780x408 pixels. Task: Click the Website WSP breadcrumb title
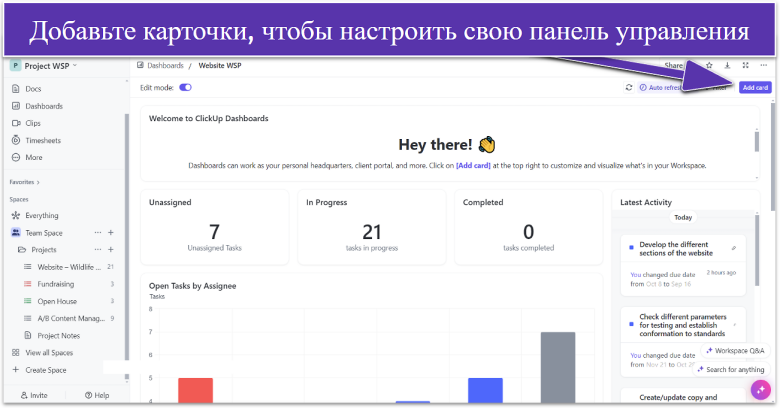[220, 65]
